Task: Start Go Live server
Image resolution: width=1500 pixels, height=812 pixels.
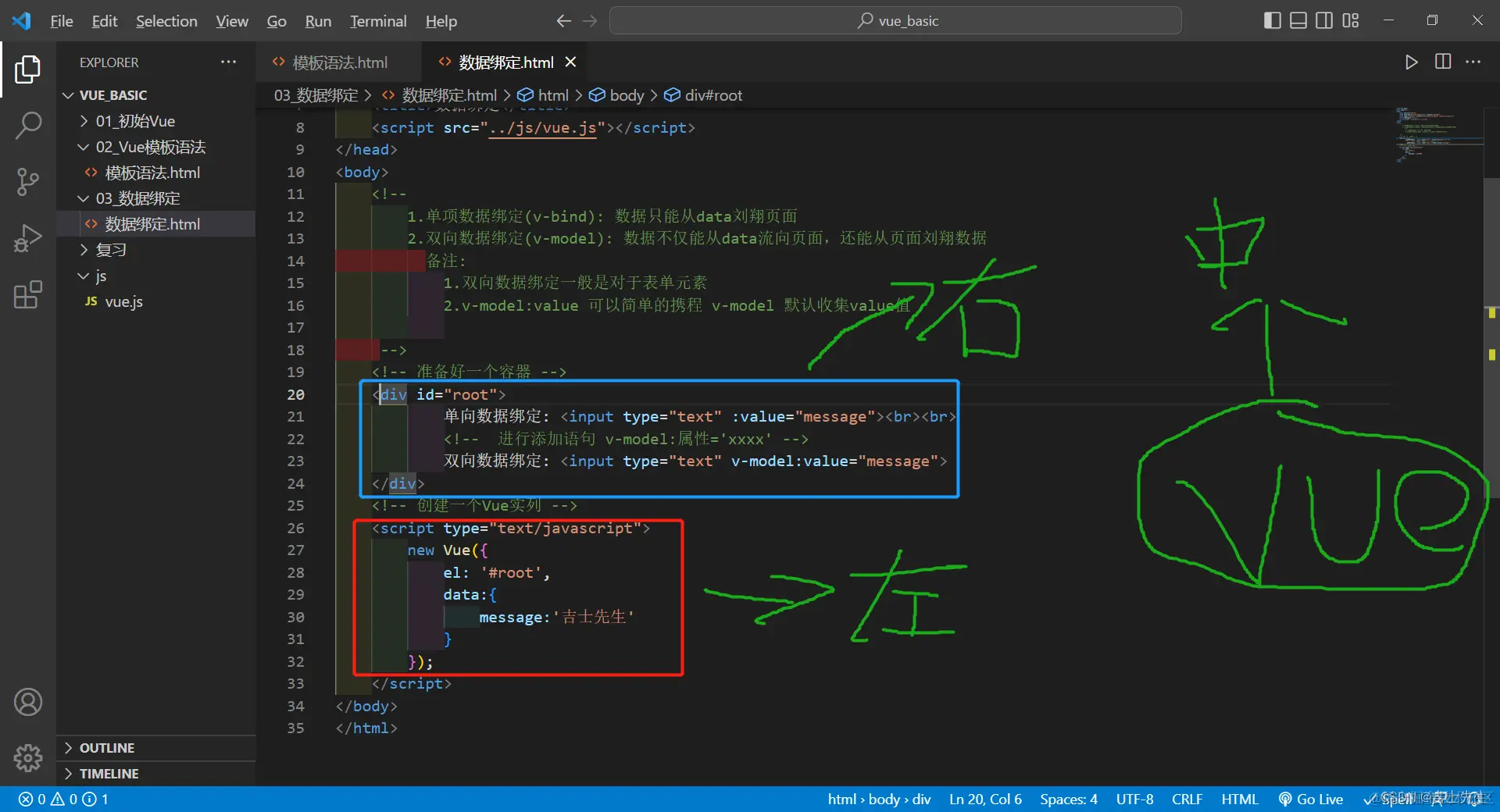Action: 1311,799
